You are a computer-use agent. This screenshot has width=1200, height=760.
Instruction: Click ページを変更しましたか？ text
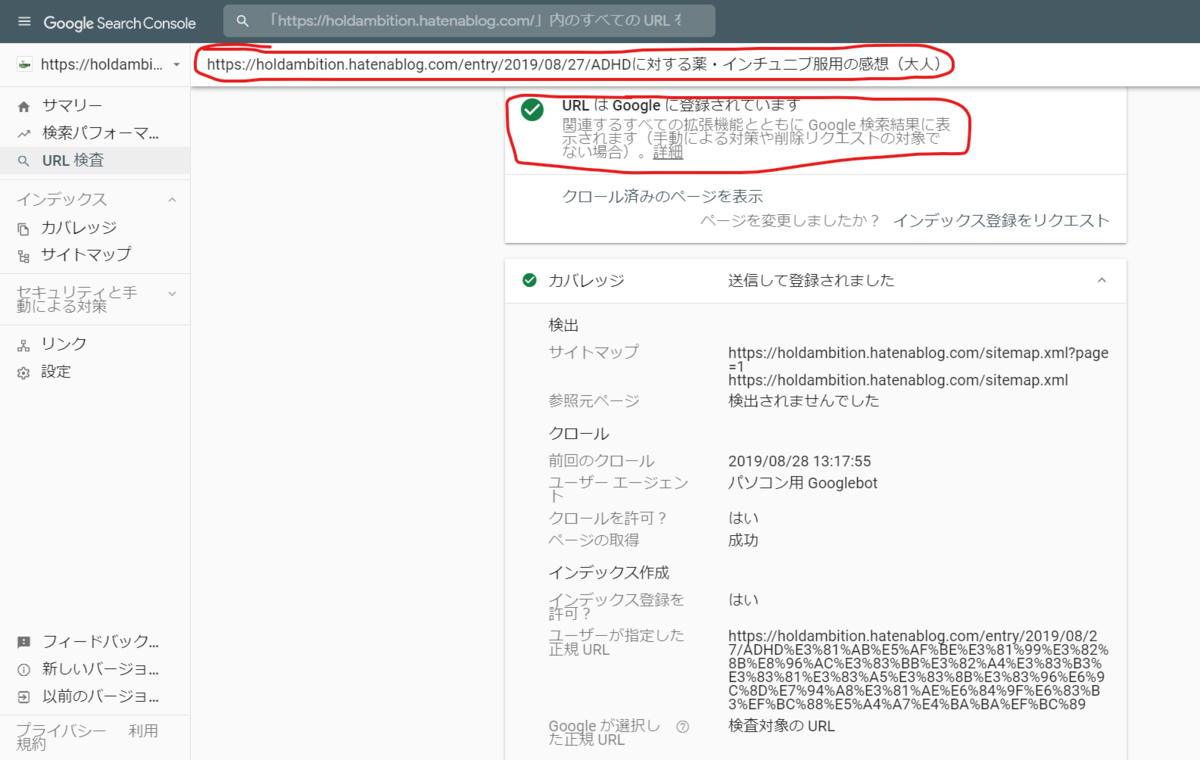click(790, 220)
